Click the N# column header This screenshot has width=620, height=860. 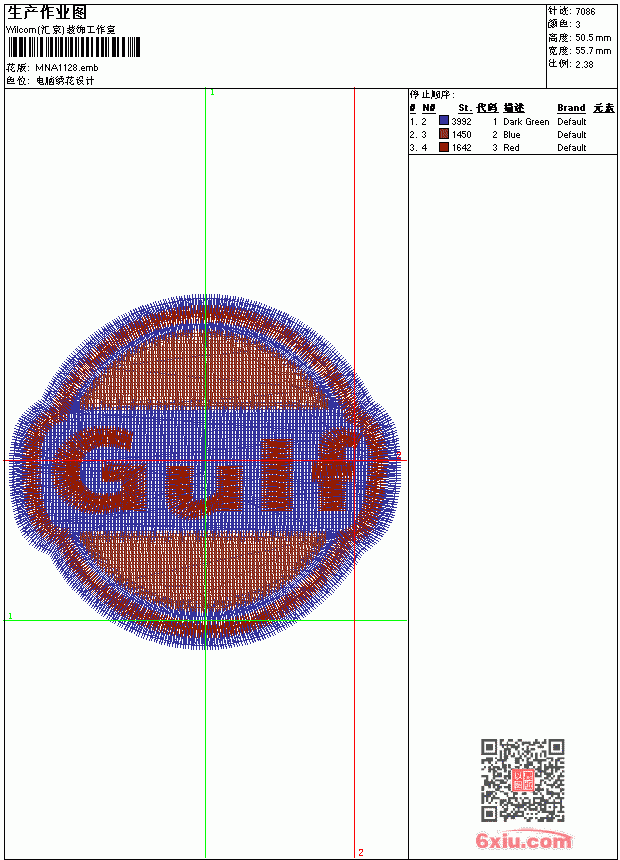coord(429,108)
